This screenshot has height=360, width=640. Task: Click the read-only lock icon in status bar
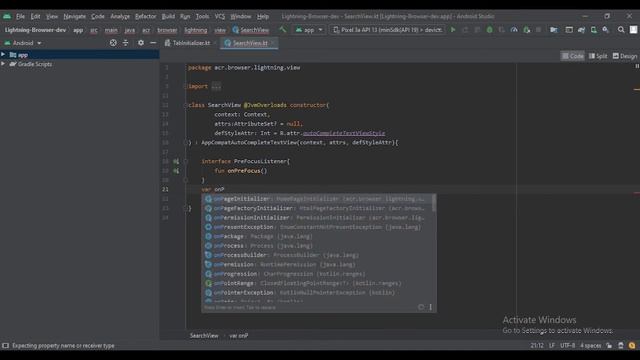click(609, 345)
